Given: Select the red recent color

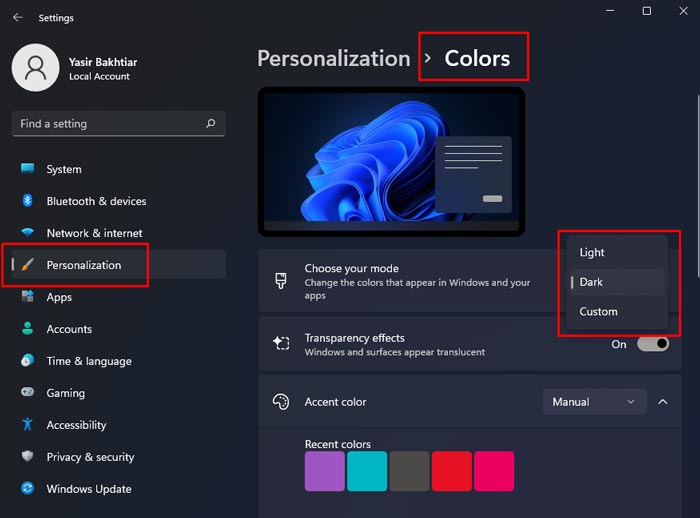Looking at the screenshot, I should click(452, 471).
